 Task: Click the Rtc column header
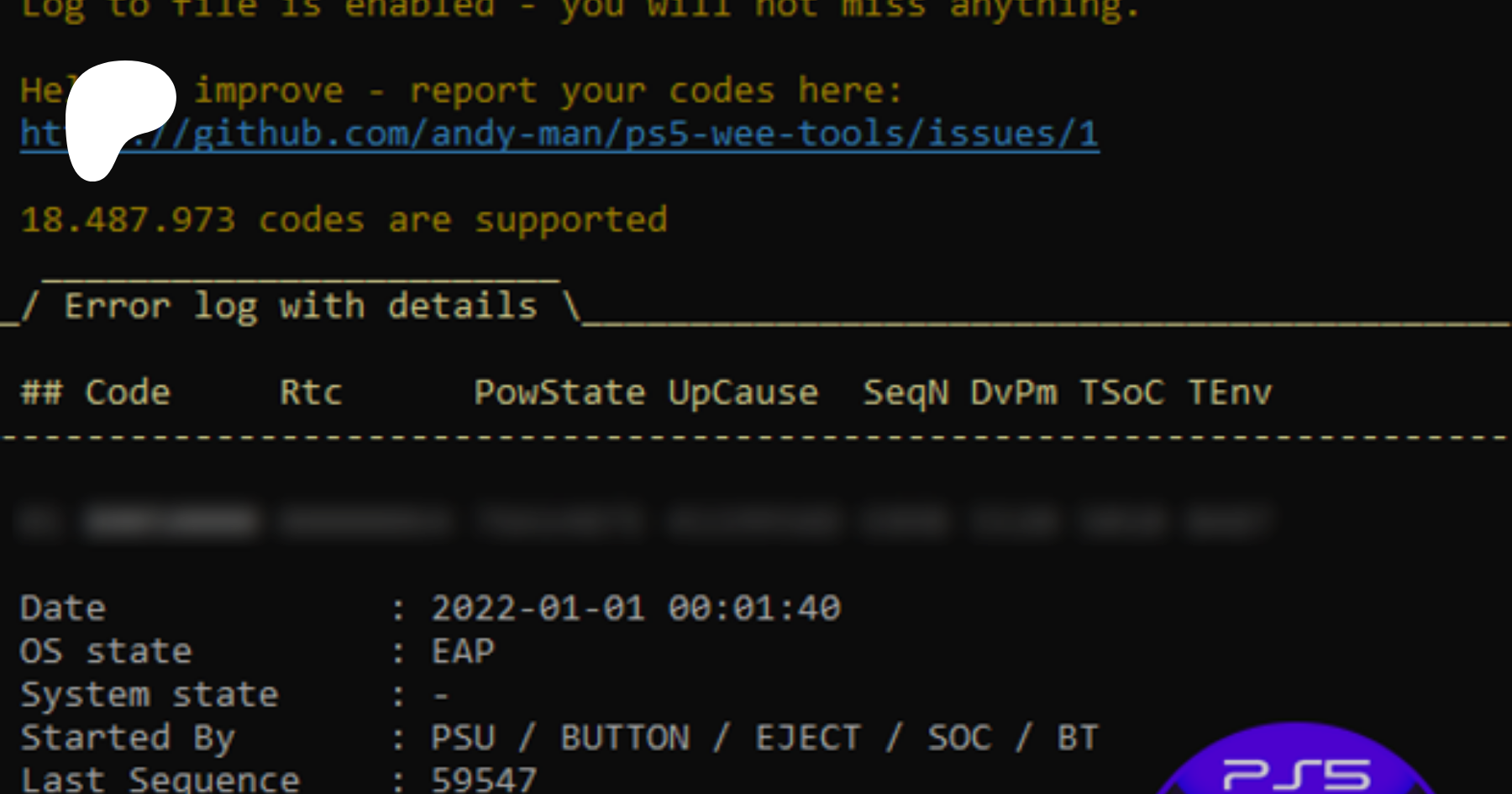click(x=311, y=393)
